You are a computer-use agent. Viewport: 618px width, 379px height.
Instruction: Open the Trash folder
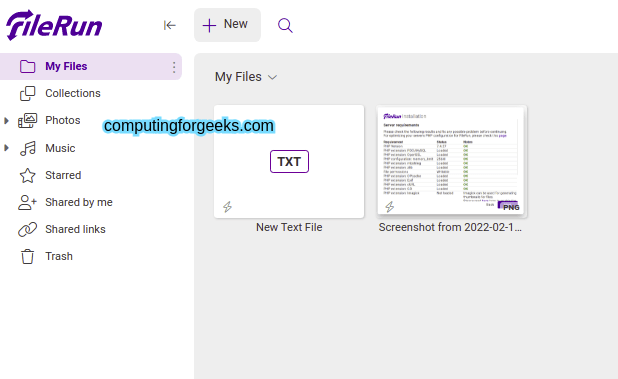coord(59,256)
